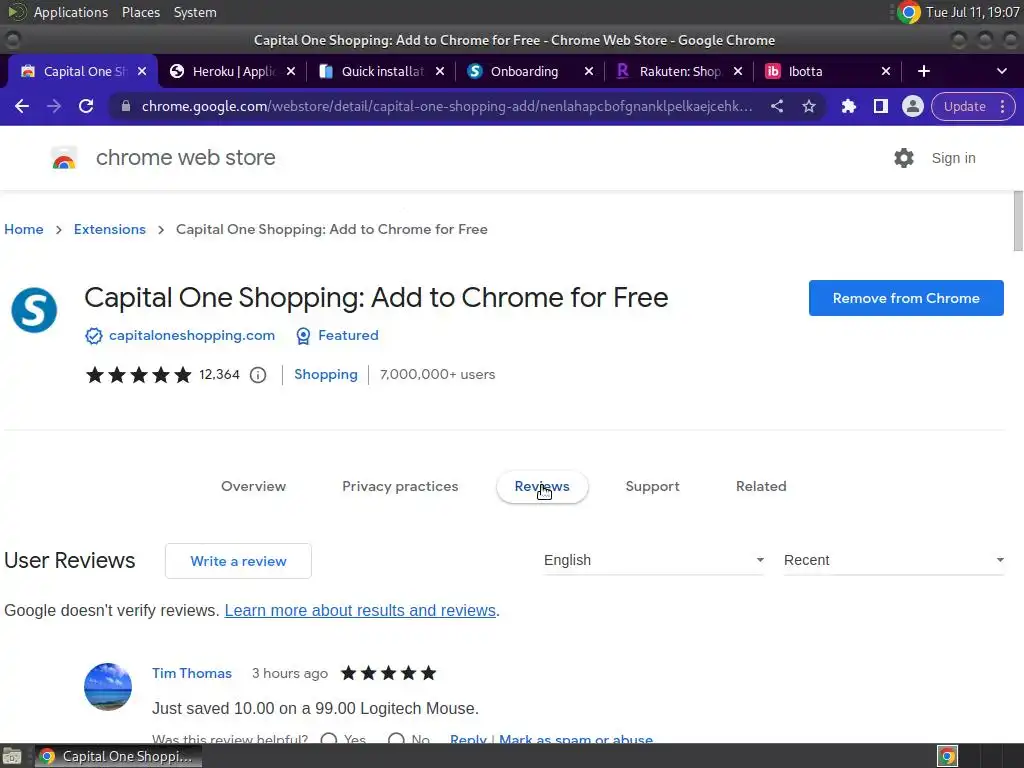Open the Chrome profile avatar

912,106
